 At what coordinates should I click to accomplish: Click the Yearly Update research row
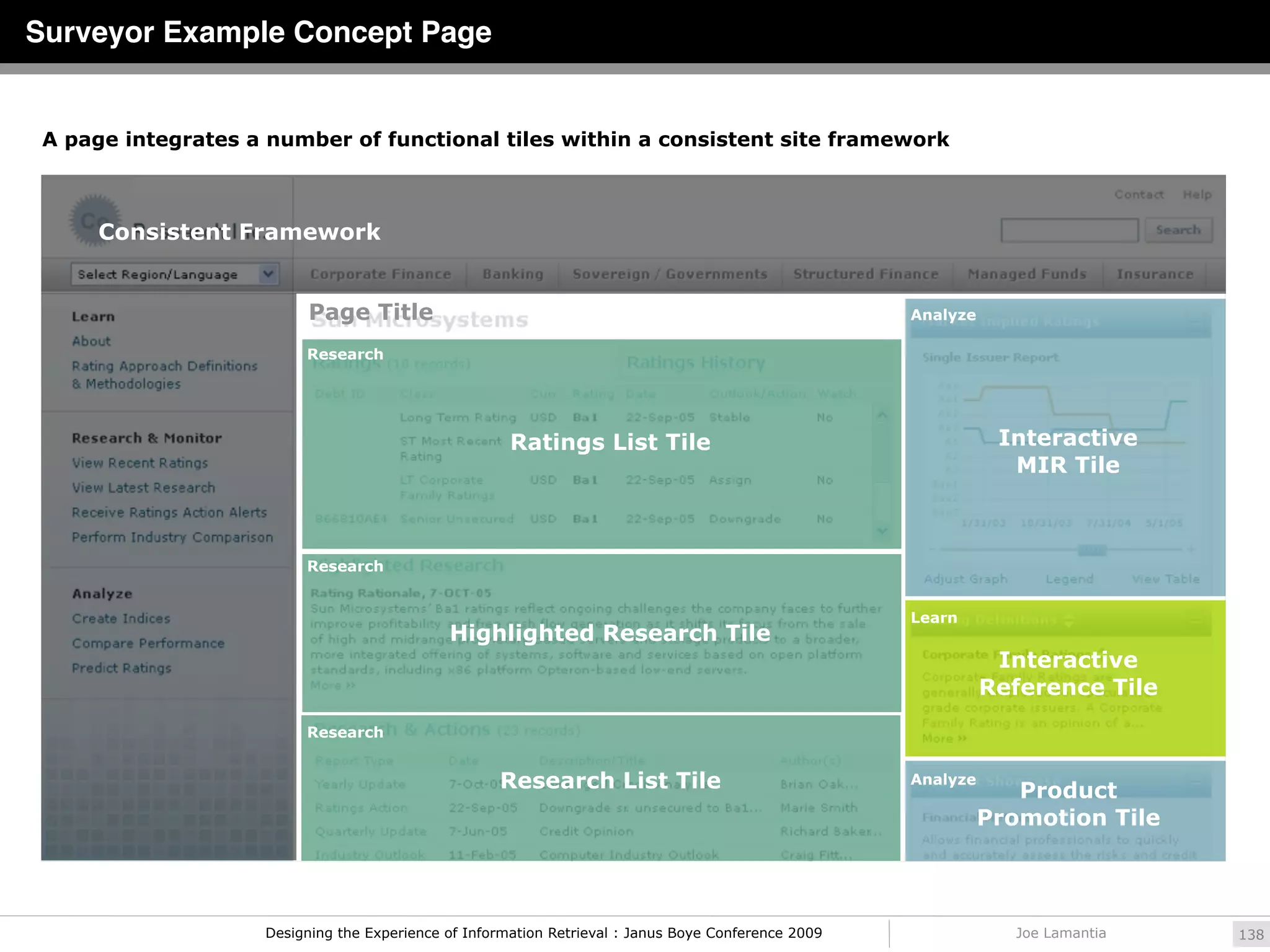click(598, 784)
